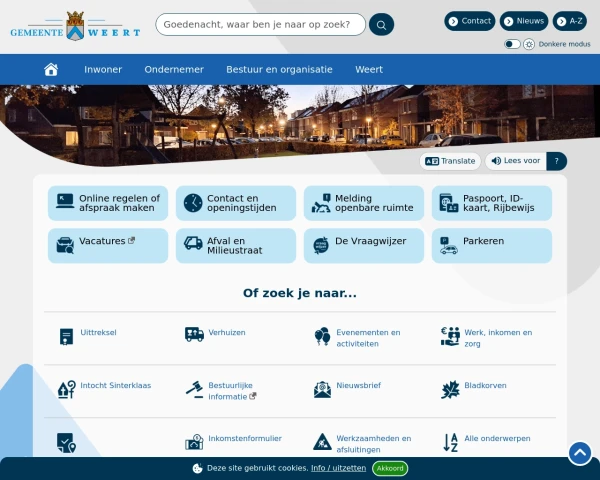The width and height of the screenshot is (600, 480).
Task: Click the question mark help icon
Action: tap(557, 161)
